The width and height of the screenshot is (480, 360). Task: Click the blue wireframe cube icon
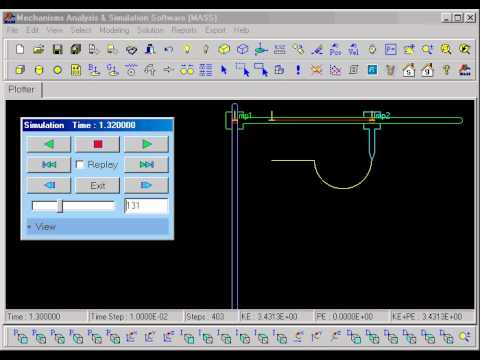point(243,50)
